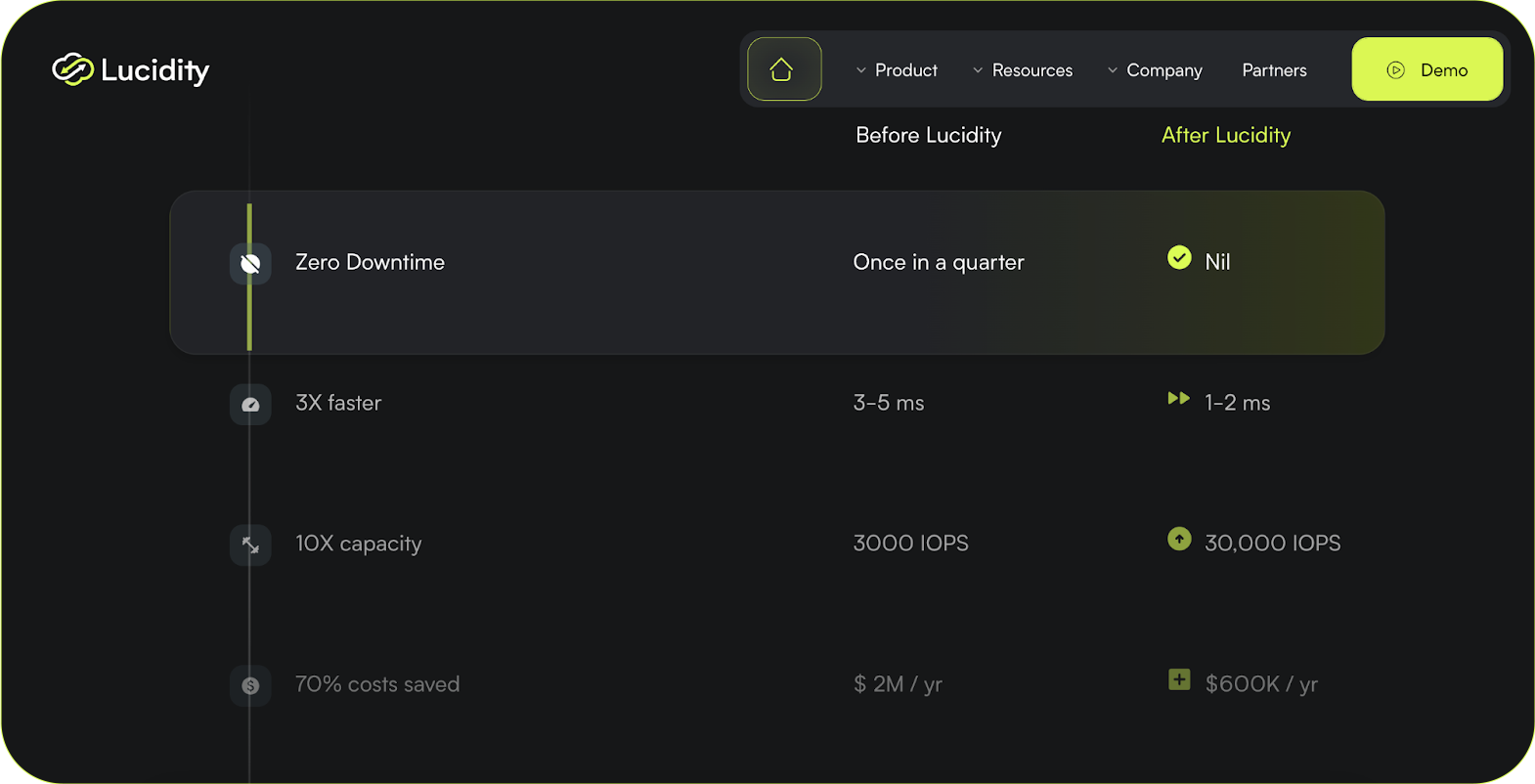Open the Partners page link
This screenshot has width=1535, height=784.
1273,69
